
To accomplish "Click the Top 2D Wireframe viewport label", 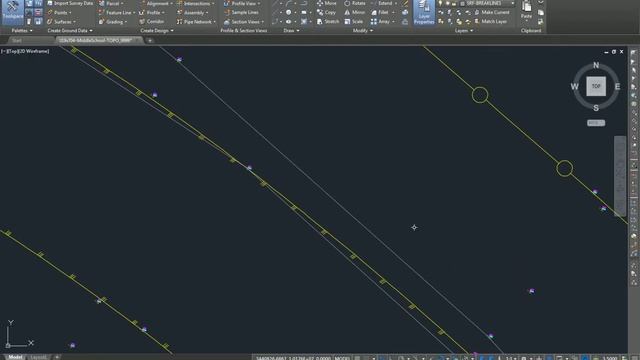I will [x=25, y=51].
